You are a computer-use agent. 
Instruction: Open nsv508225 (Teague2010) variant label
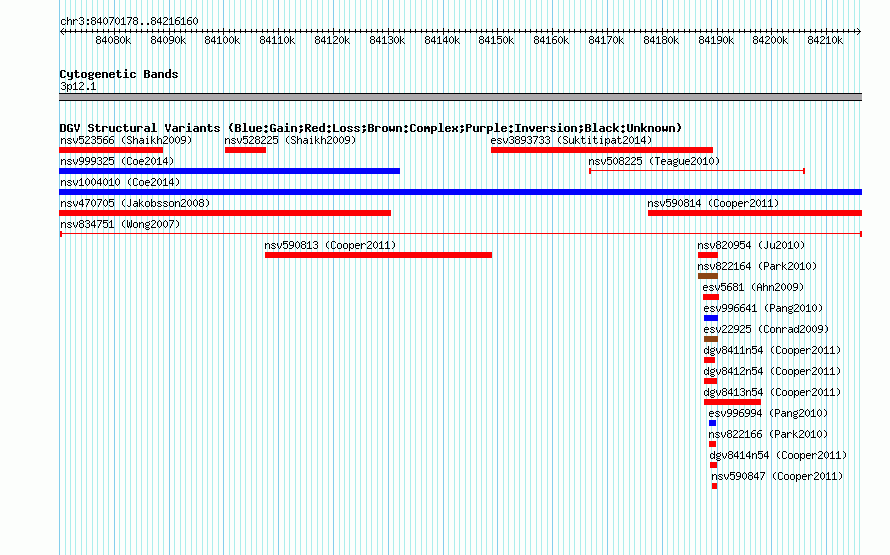coord(654,161)
